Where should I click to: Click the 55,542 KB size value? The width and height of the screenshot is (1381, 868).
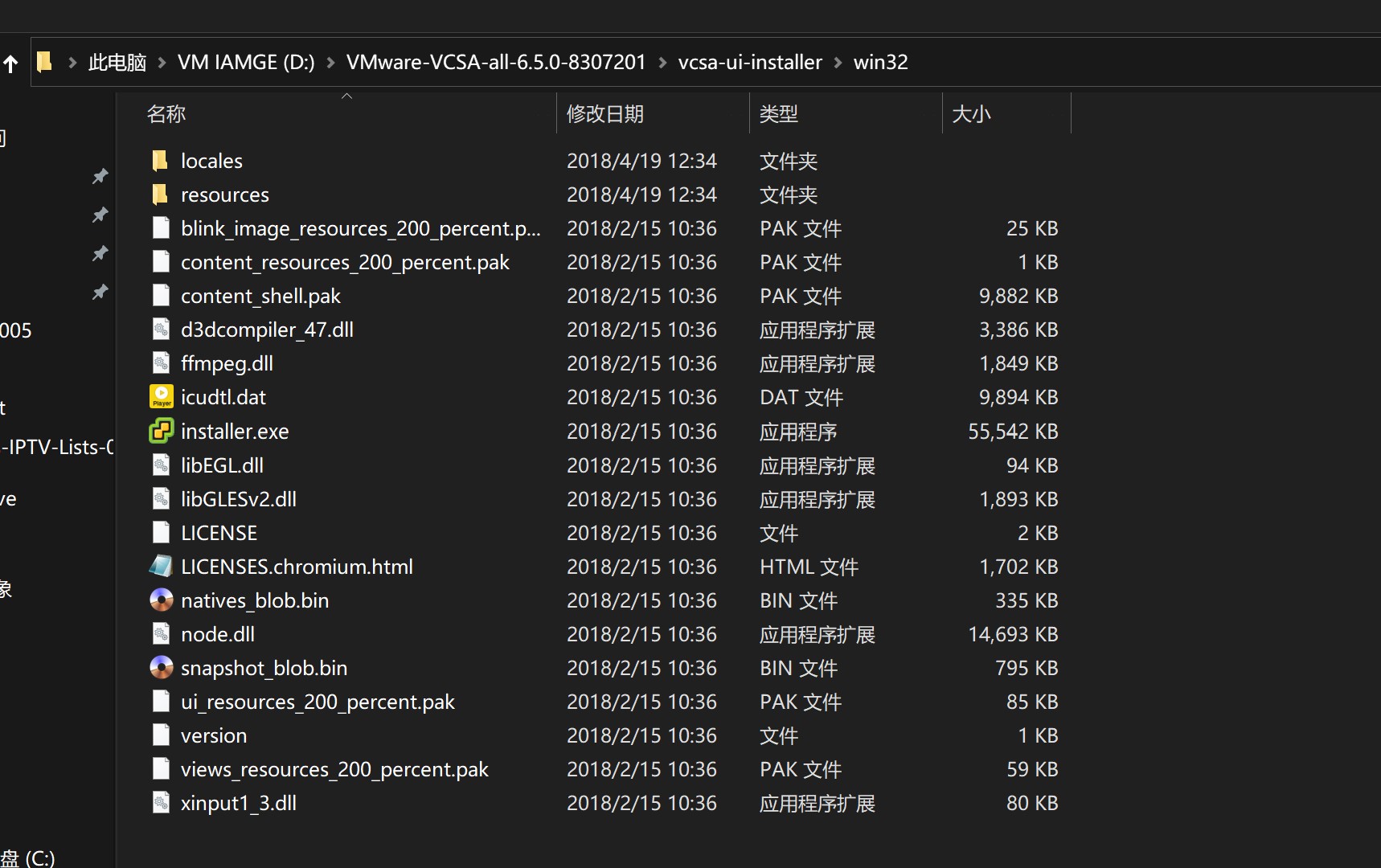[1013, 432]
